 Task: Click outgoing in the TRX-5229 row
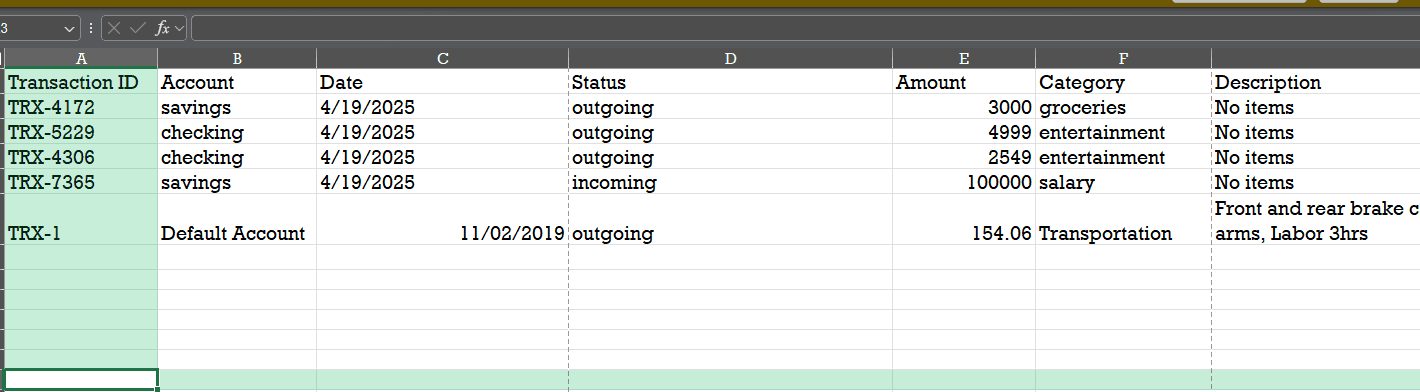tap(730, 132)
